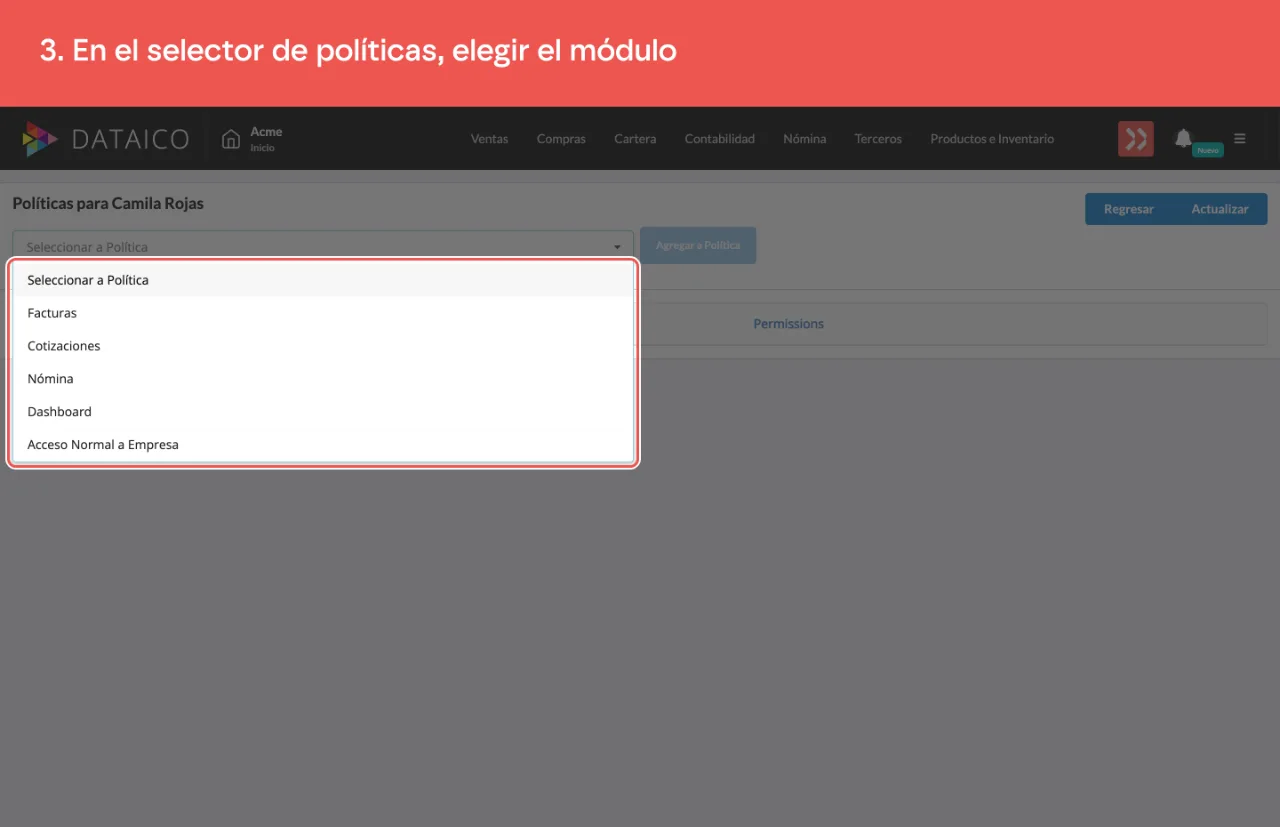Open the Cartera menu
The height and width of the screenshot is (827, 1280).
click(x=635, y=139)
